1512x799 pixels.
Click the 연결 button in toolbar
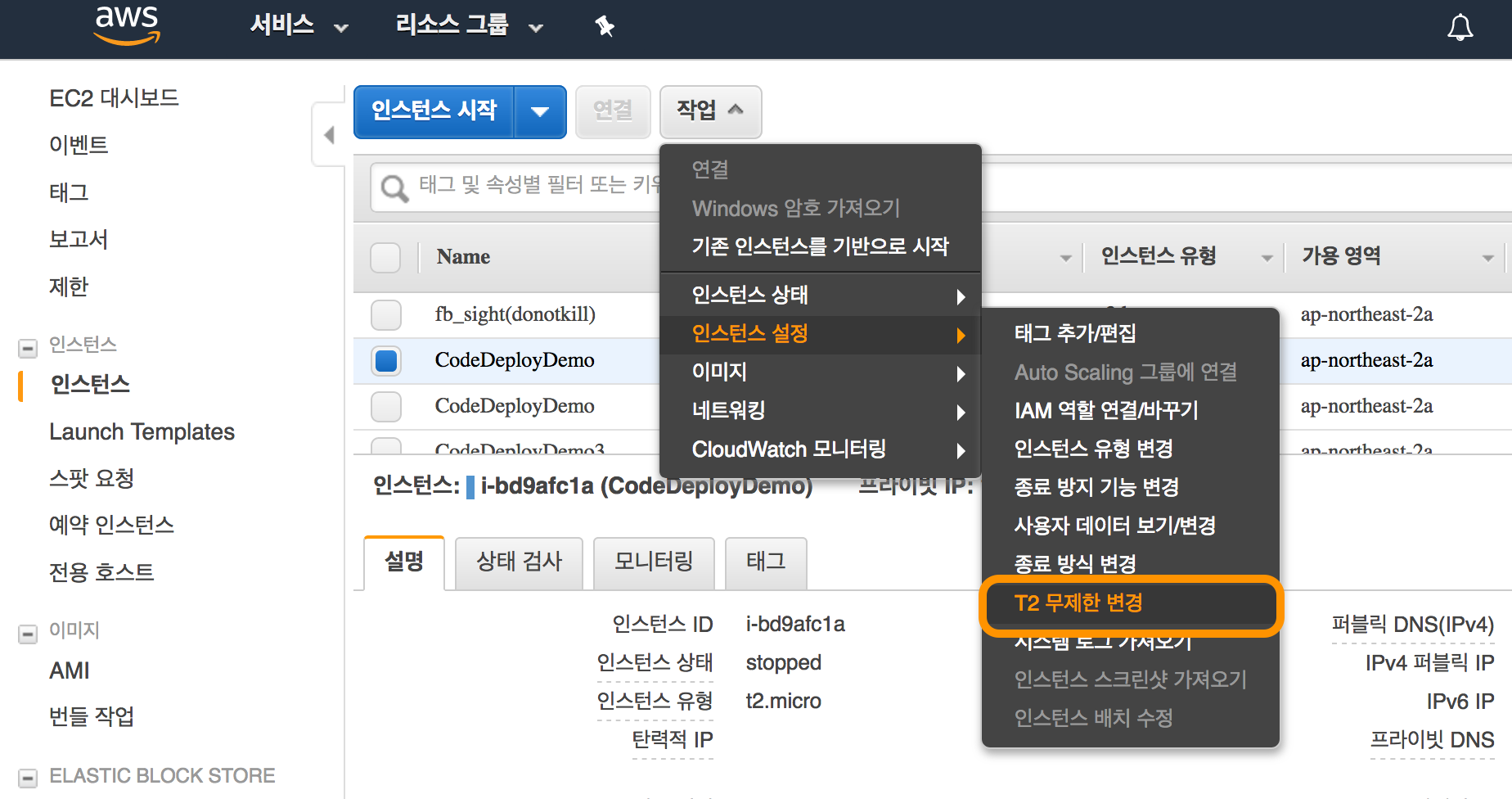click(613, 111)
